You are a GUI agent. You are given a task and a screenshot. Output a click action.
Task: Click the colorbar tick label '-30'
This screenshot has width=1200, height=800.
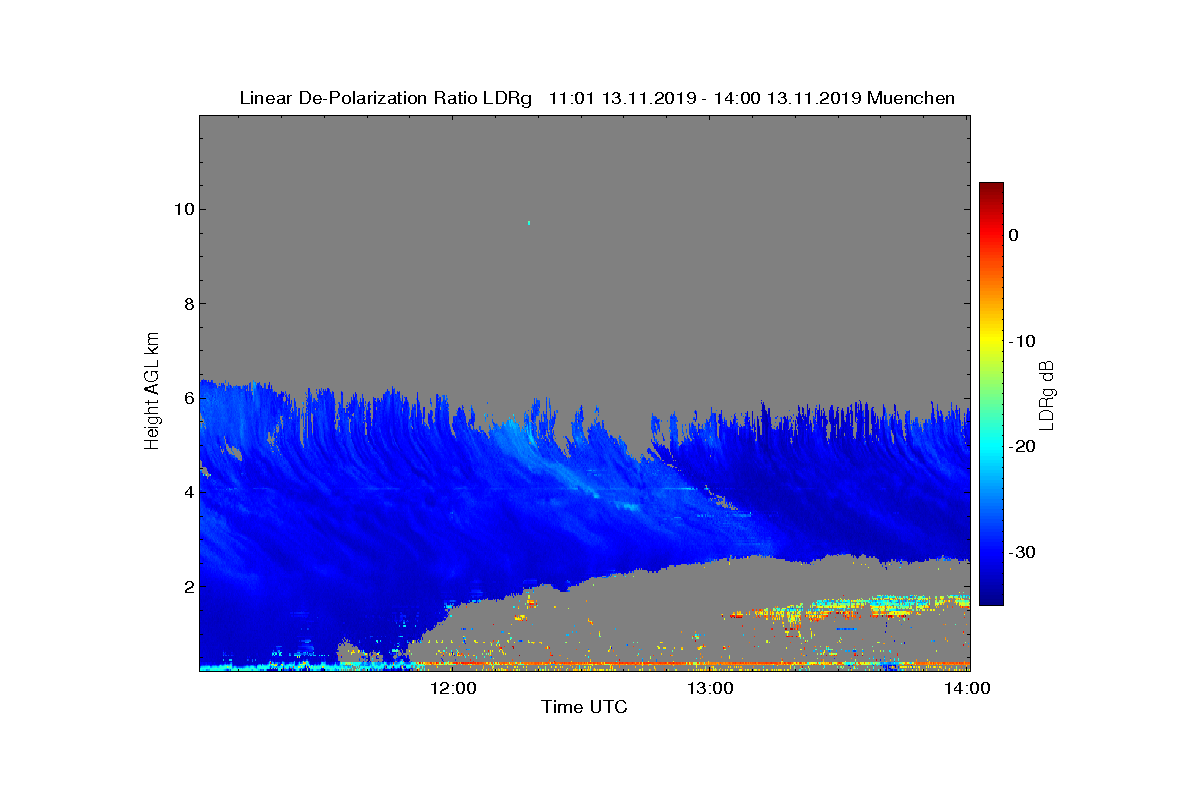tap(1022, 552)
